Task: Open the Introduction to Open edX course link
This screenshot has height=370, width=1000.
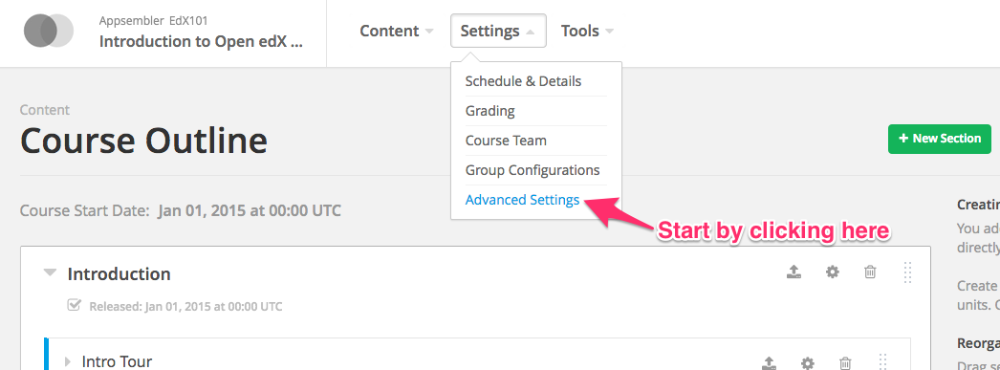Action: pyautogui.click(x=202, y=42)
